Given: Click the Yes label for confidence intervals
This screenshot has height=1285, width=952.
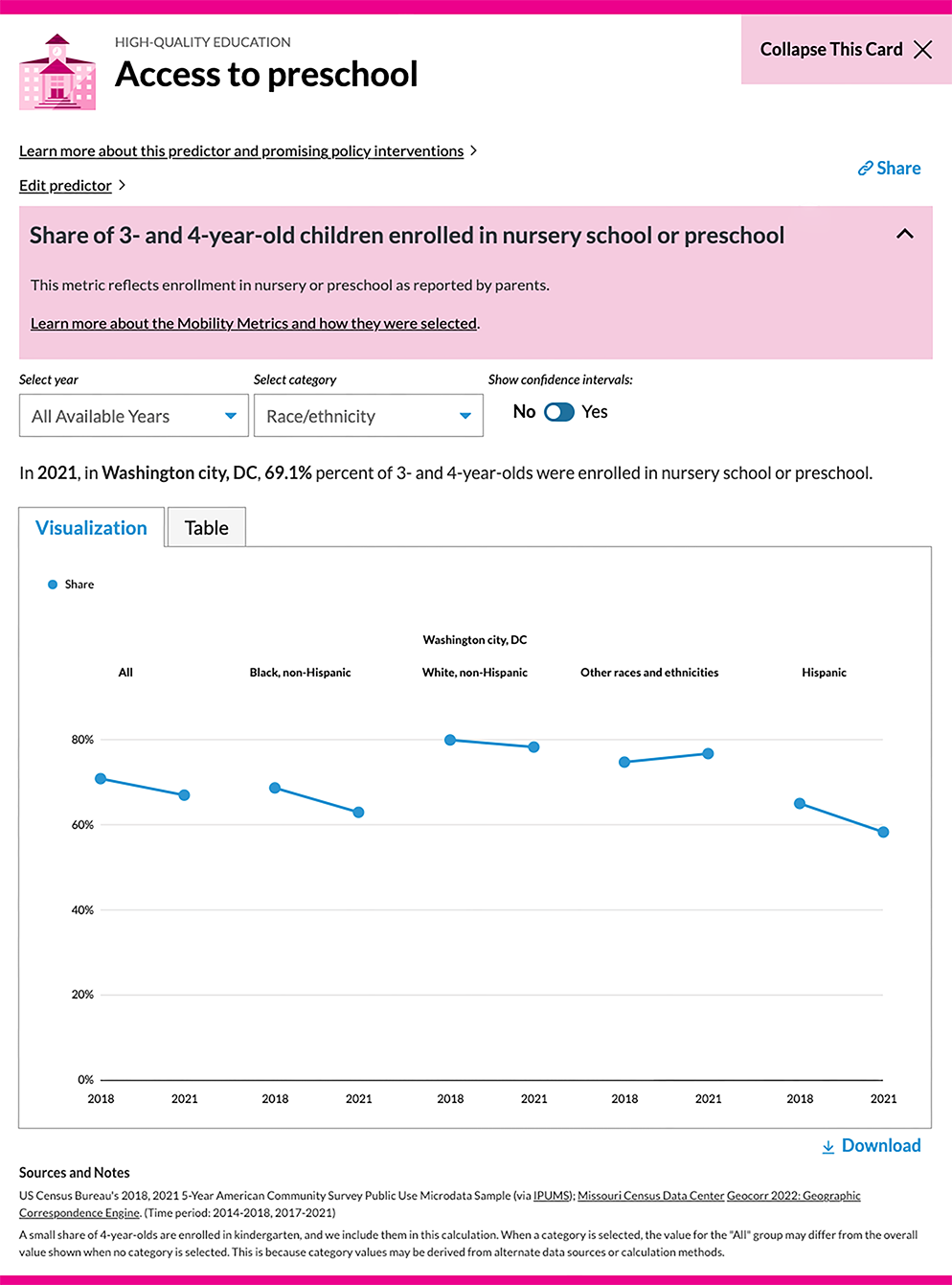Looking at the screenshot, I should (595, 412).
